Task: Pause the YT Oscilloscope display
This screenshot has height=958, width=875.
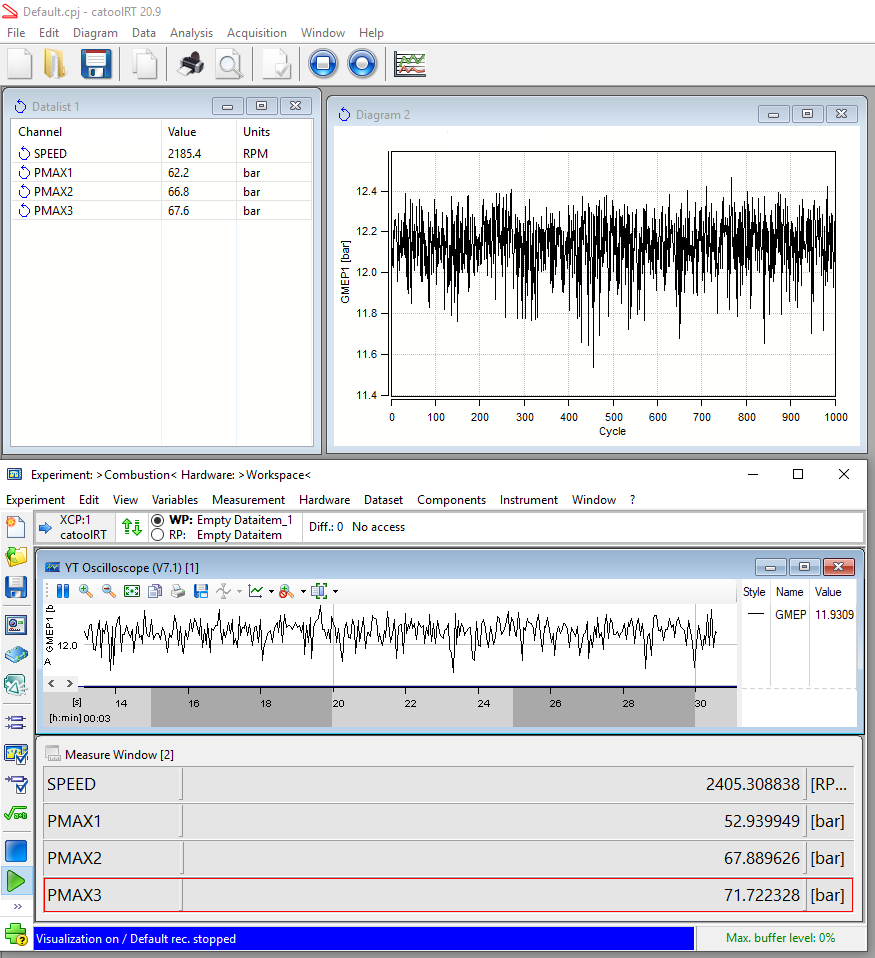Action: click(x=62, y=591)
